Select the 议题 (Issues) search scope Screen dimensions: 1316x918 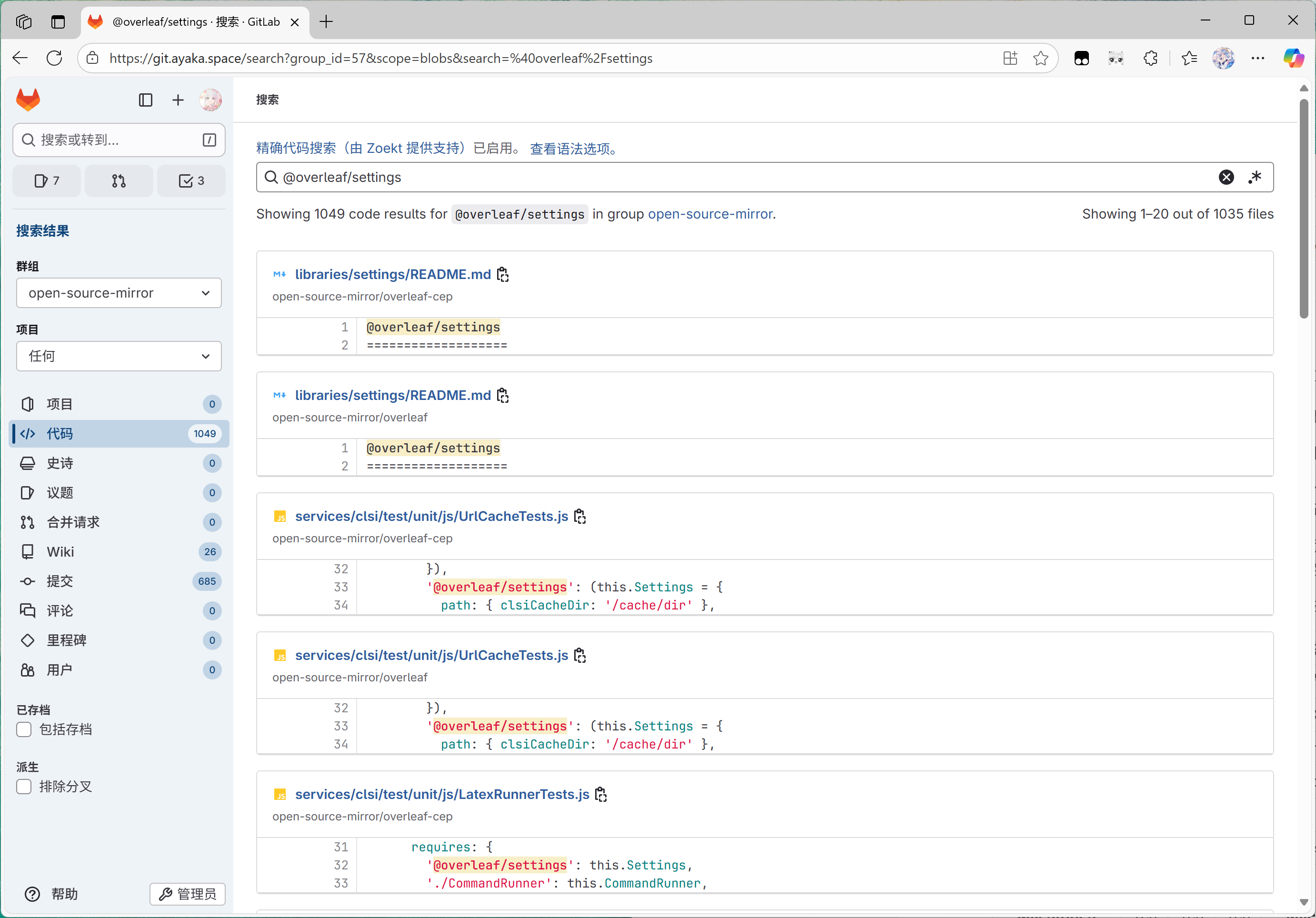pos(119,493)
